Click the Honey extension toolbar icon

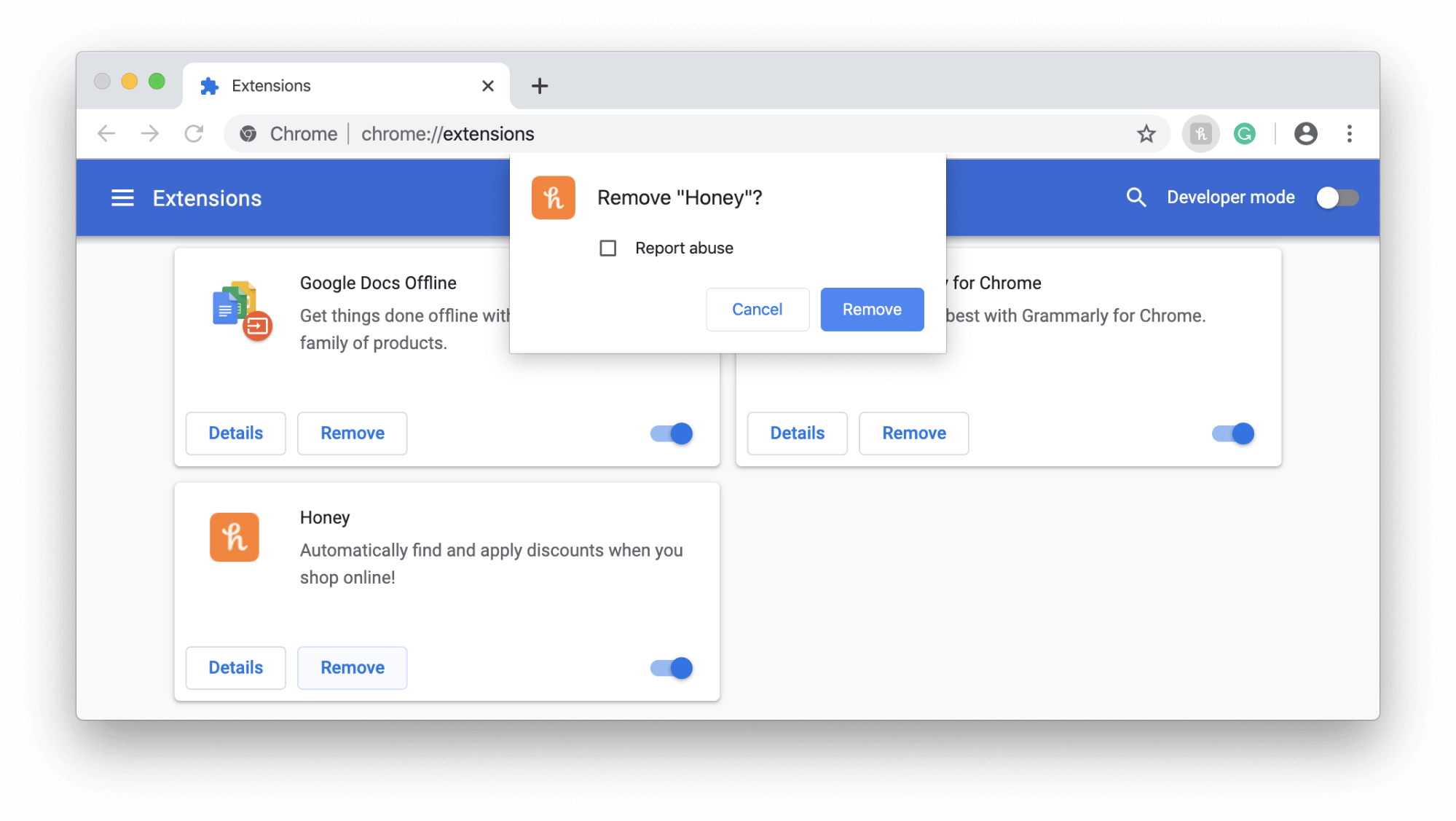click(1200, 134)
